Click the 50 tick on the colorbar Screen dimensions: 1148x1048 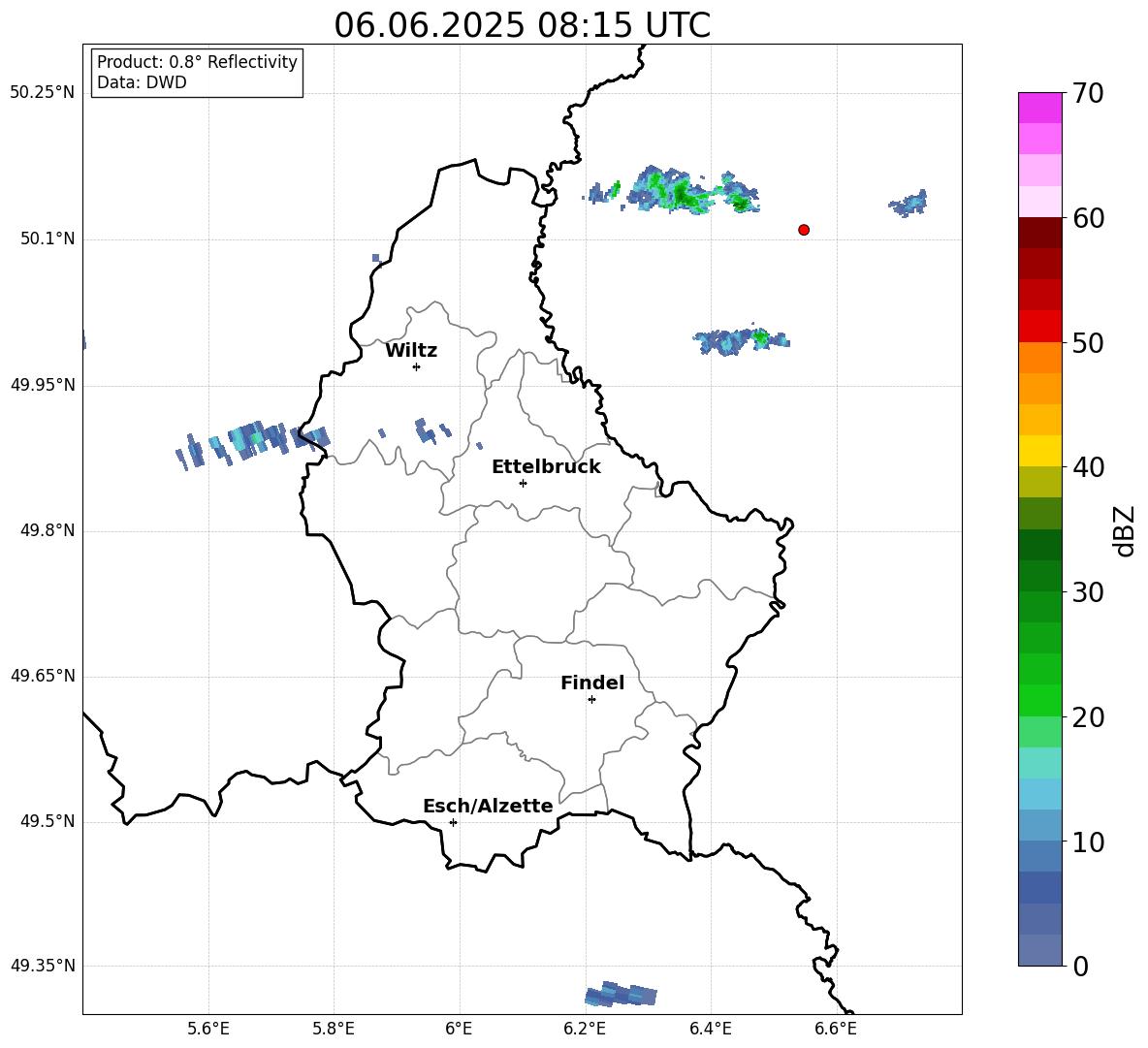[1088, 342]
